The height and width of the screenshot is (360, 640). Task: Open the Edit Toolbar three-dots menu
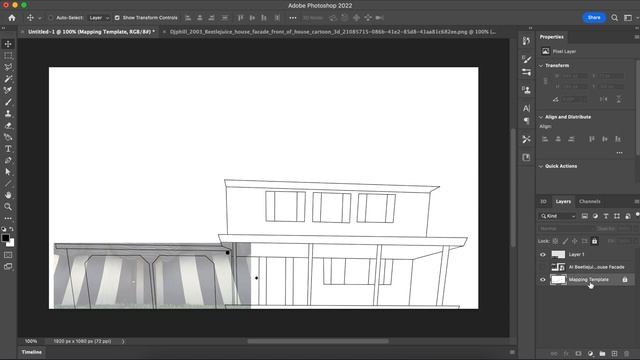[x=8, y=218]
